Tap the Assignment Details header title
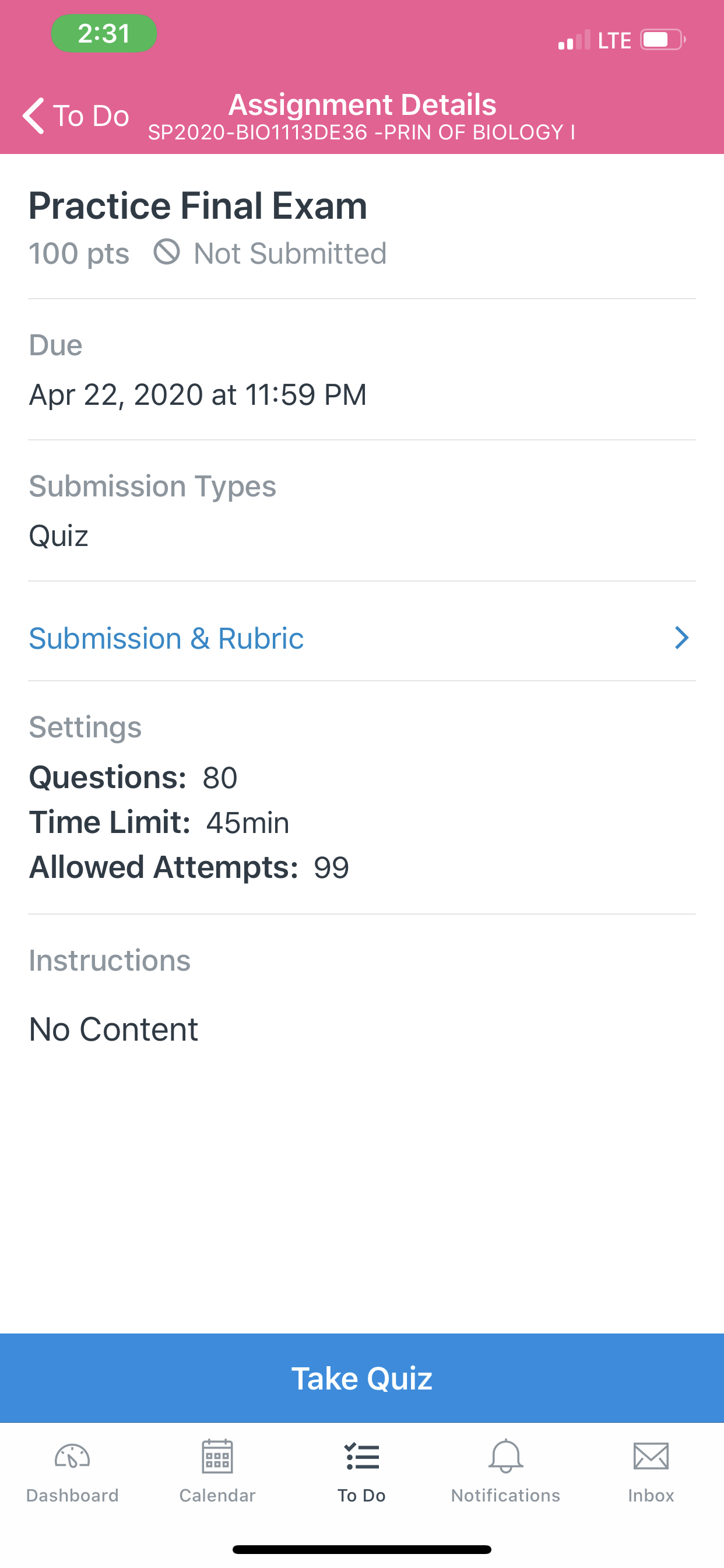The image size is (724, 1568). 362,104
